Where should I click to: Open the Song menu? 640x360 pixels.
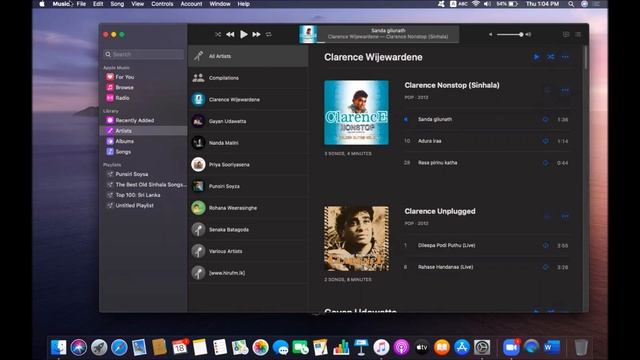(117, 4)
